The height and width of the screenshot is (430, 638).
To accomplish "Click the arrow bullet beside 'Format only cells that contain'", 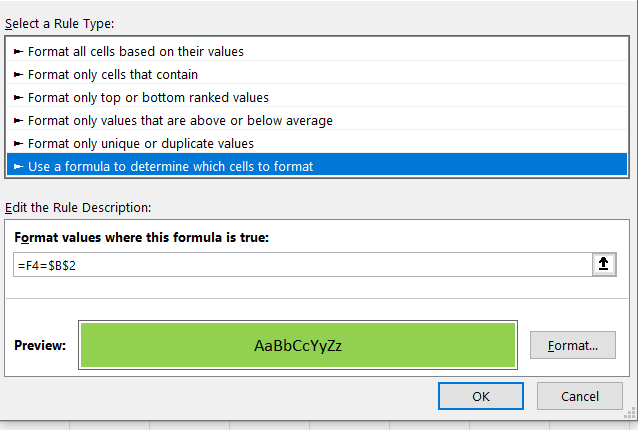I will pyautogui.click(x=18, y=74).
